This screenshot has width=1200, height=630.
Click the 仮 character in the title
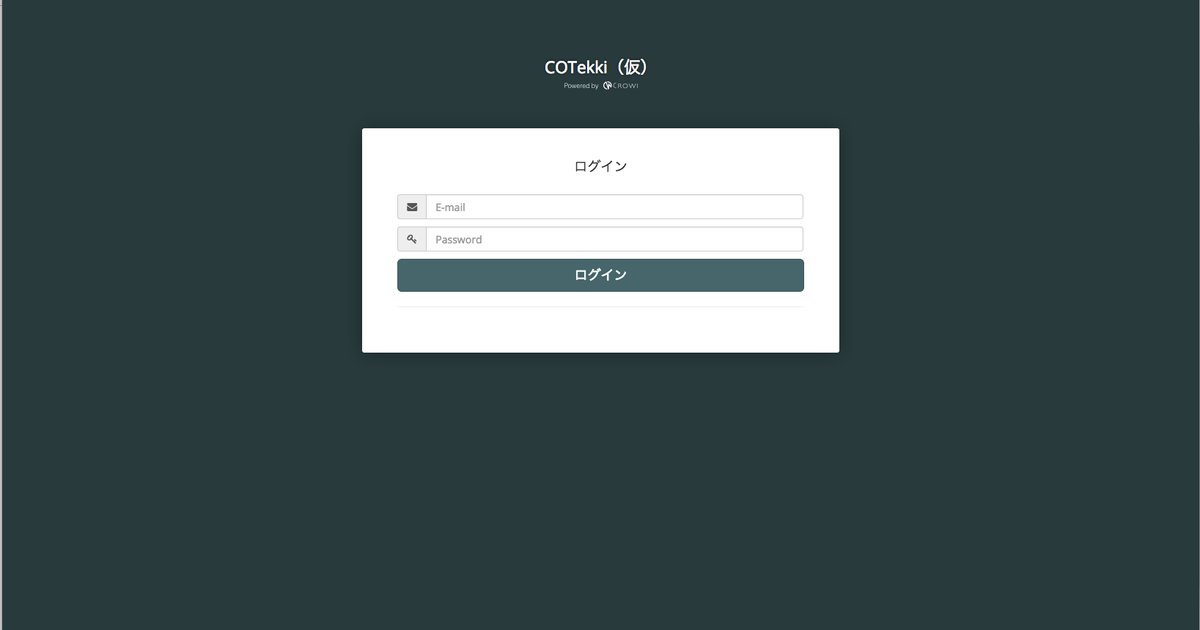coord(632,67)
